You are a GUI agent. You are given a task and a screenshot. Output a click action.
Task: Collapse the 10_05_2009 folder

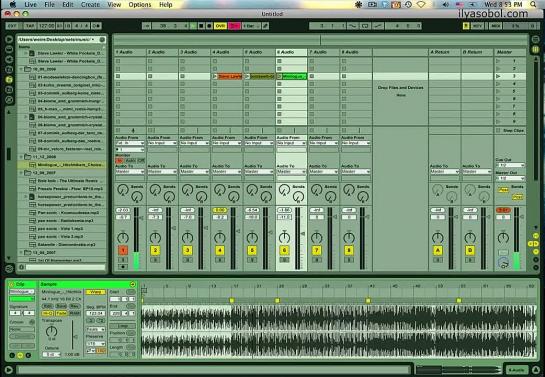tap(21, 69)
